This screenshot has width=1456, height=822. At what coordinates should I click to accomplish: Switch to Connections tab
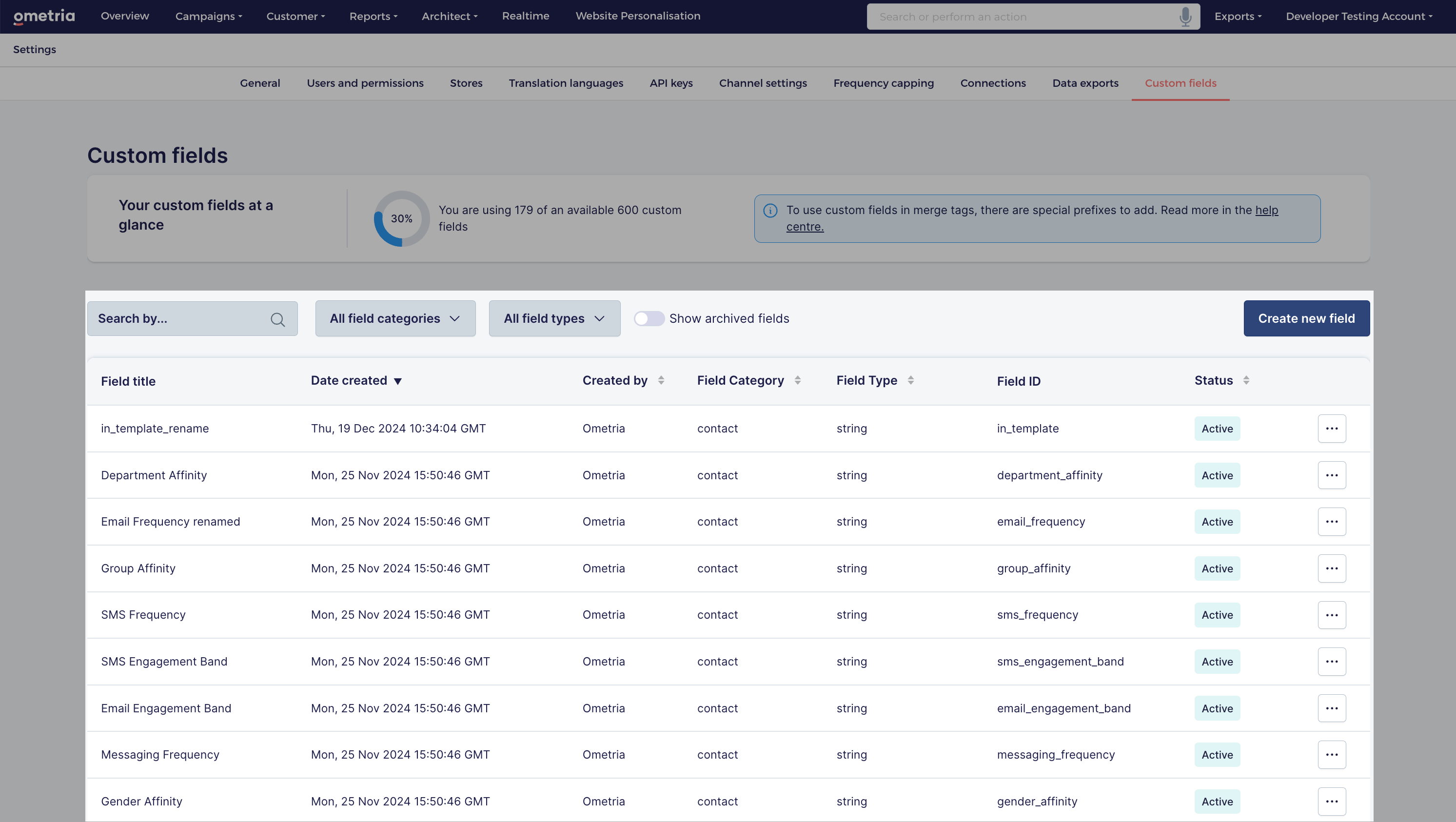click(993, 83)
